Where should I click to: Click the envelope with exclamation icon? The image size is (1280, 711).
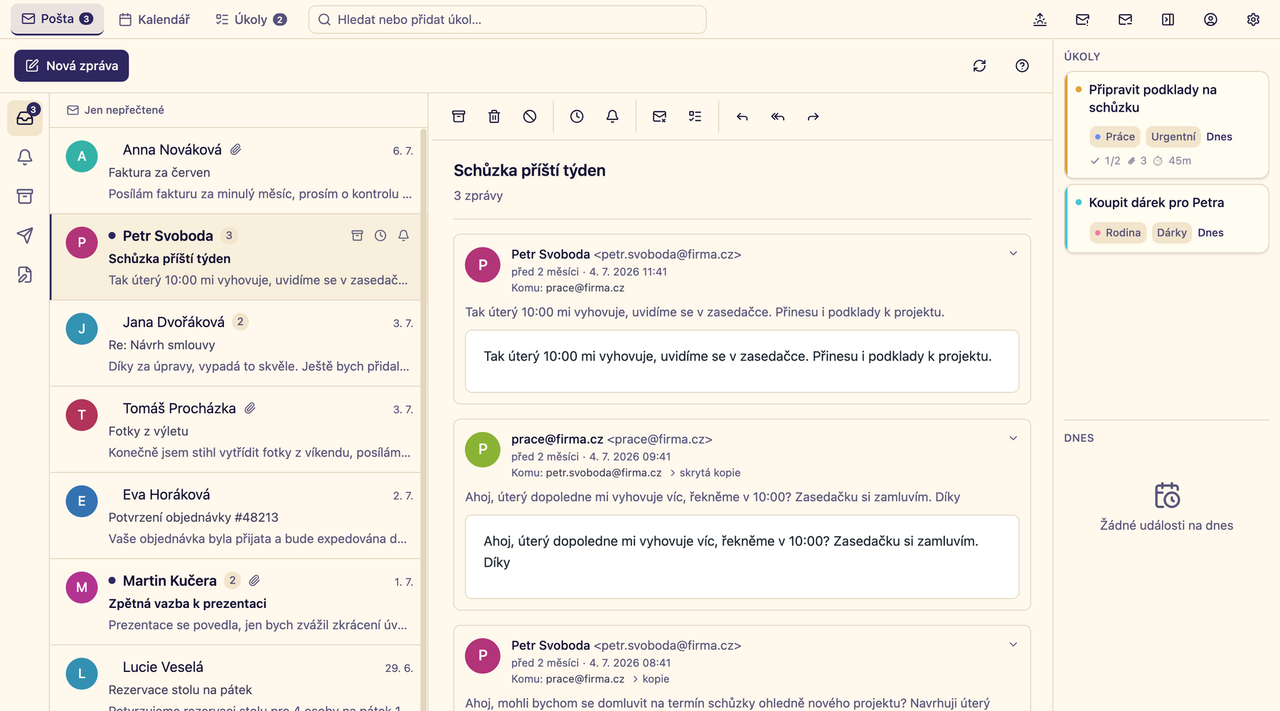[x=1083, y=19]
